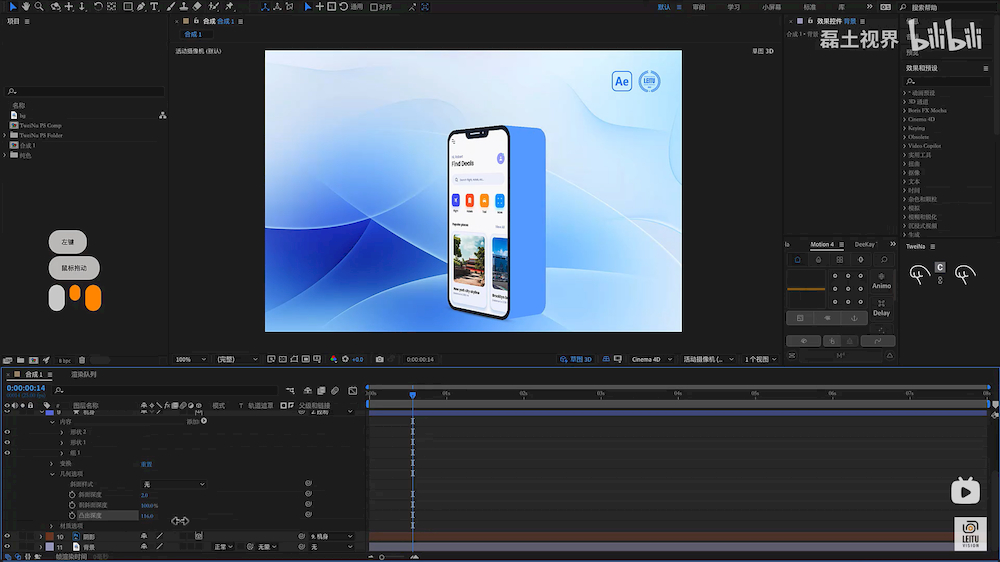Expand the transform (变换) group

tap(52, 464)
